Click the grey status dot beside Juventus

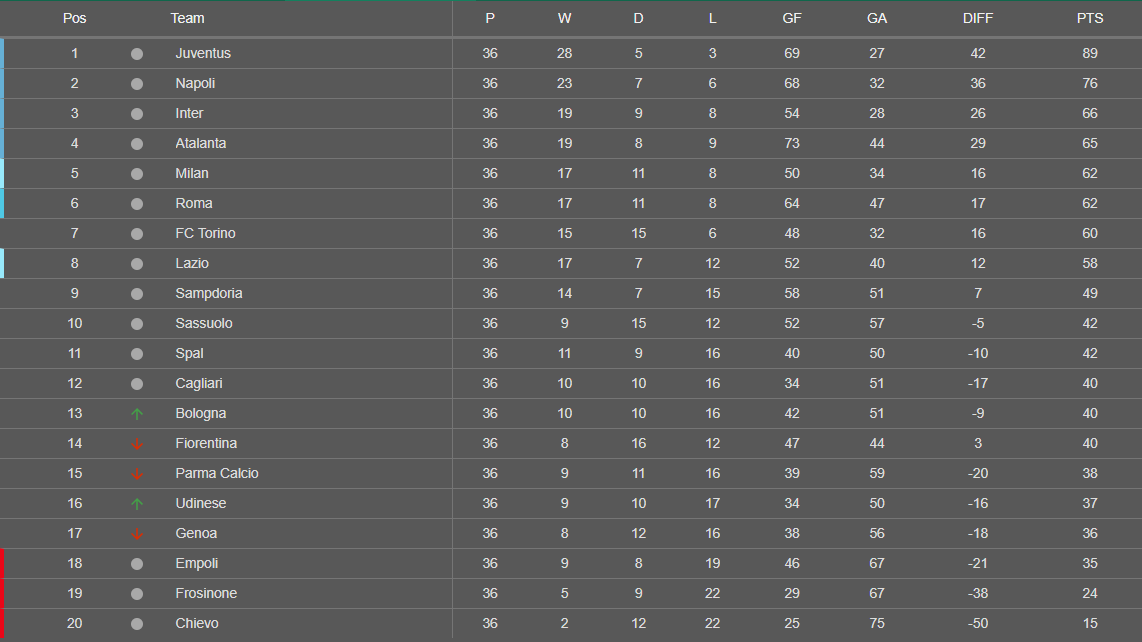[137, 53]
